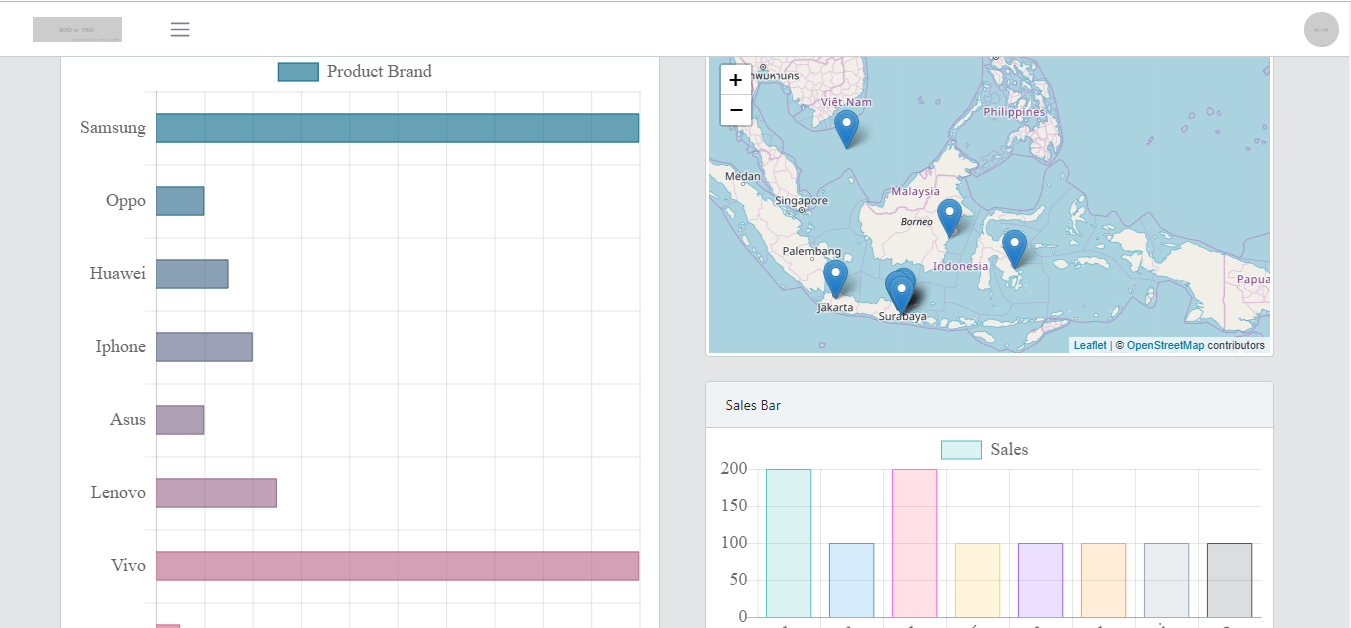Image resolution: width=1351 pixels, height=628 pixels.
Task: Click the Samsung bar in chart
Action: 397,128
